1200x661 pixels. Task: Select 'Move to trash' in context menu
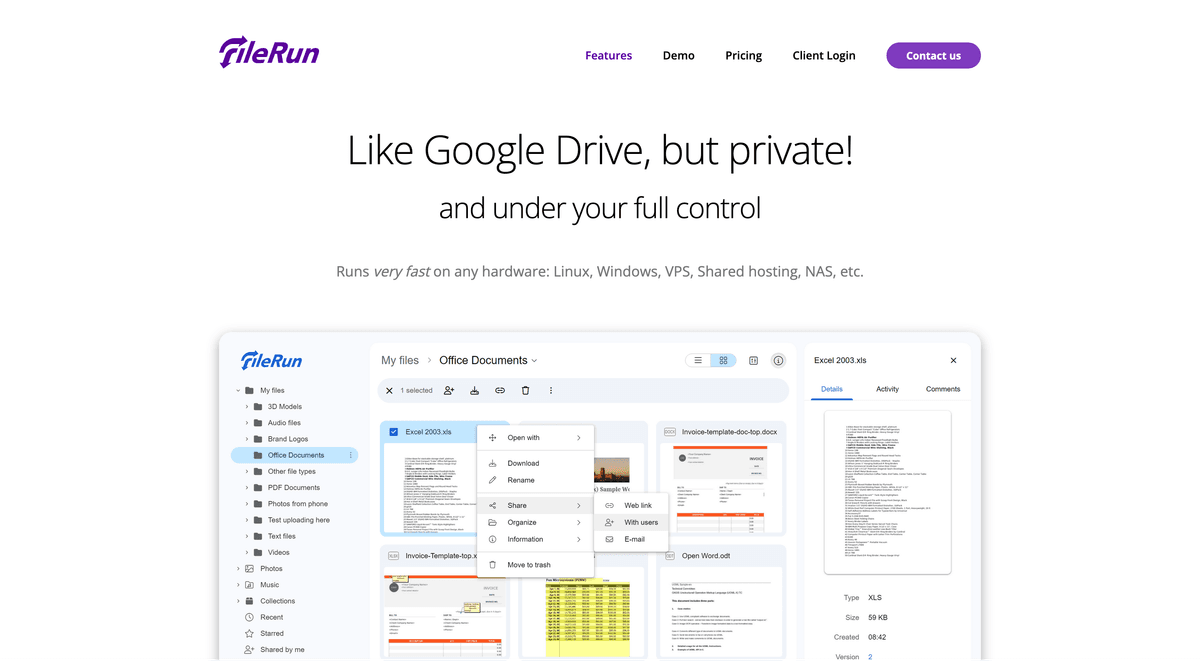coord(528,565)
